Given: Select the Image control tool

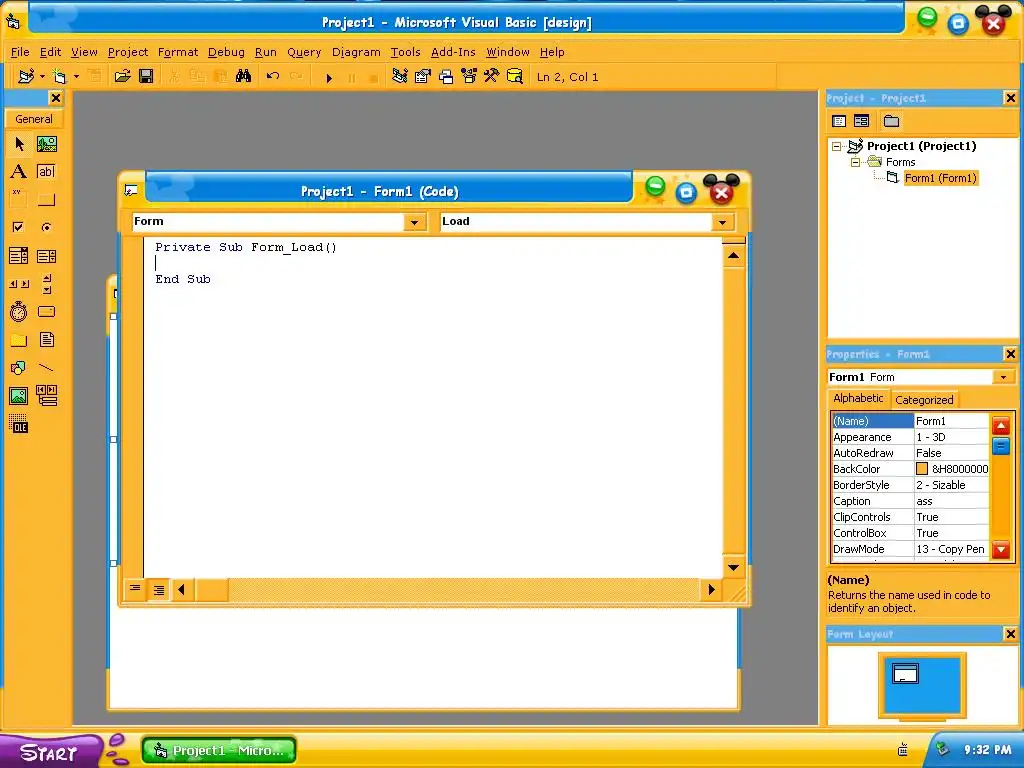Looking at the screenshot, I should (x=19, y=396).
